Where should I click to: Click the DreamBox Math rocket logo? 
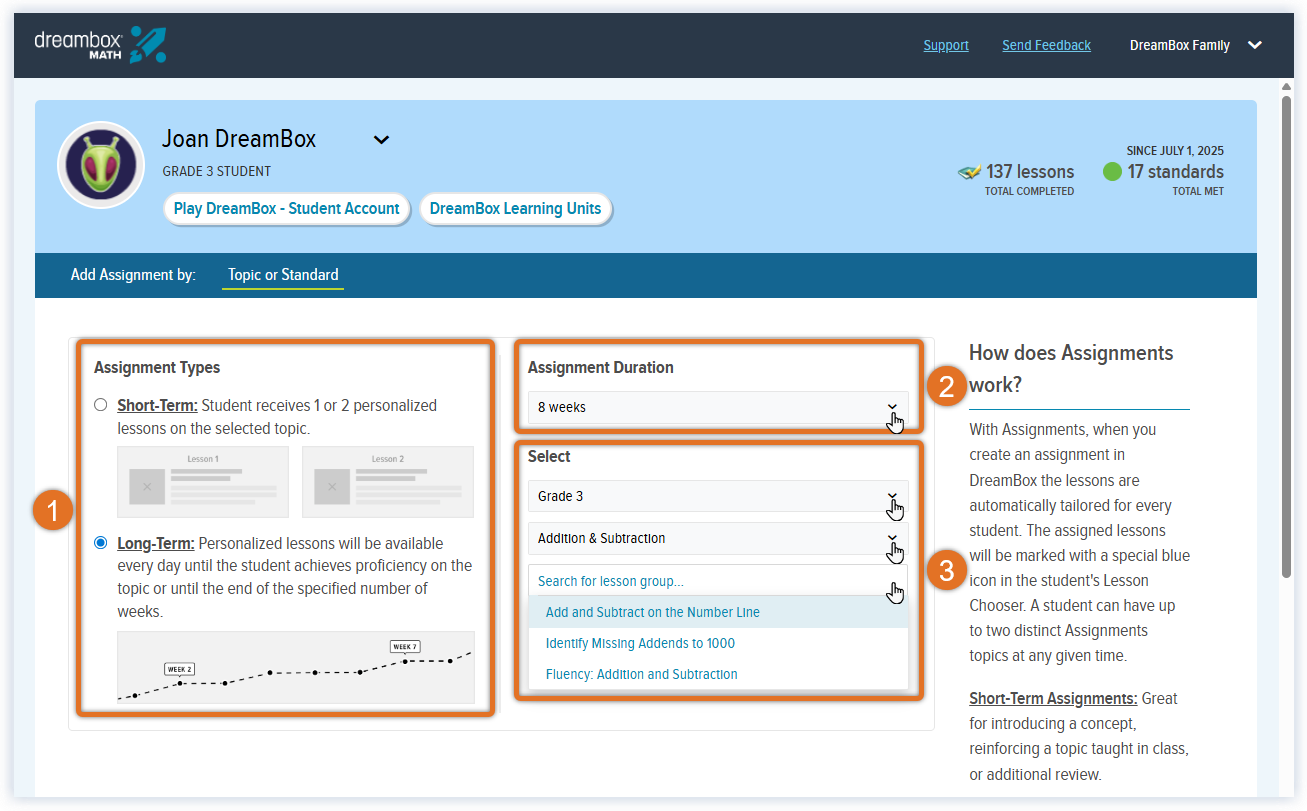[x=100, y=45]
